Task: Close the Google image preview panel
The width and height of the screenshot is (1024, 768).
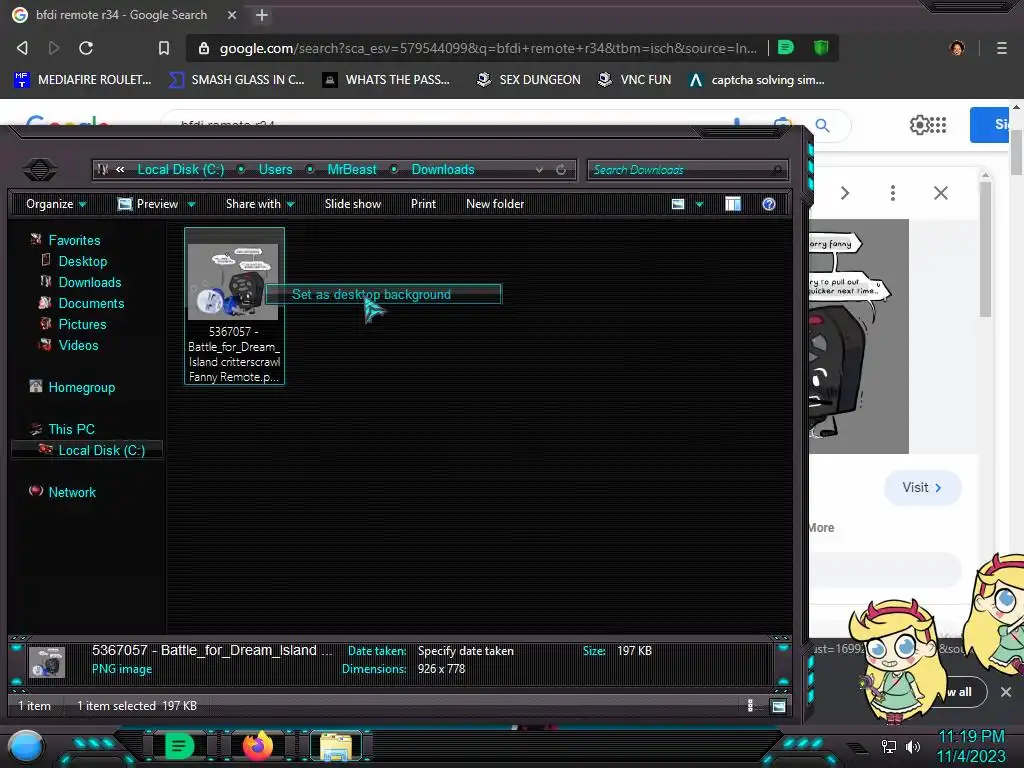Action: pos(940,193)
